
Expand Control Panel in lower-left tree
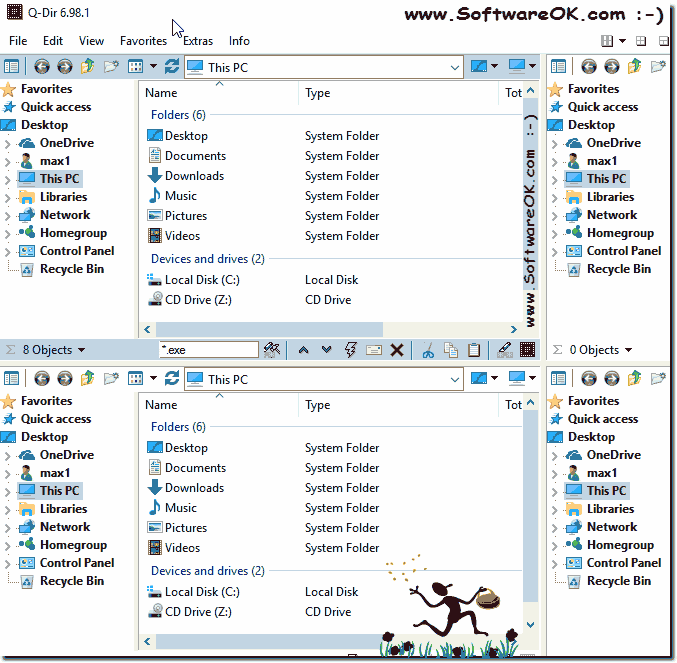tap(7, 563)
